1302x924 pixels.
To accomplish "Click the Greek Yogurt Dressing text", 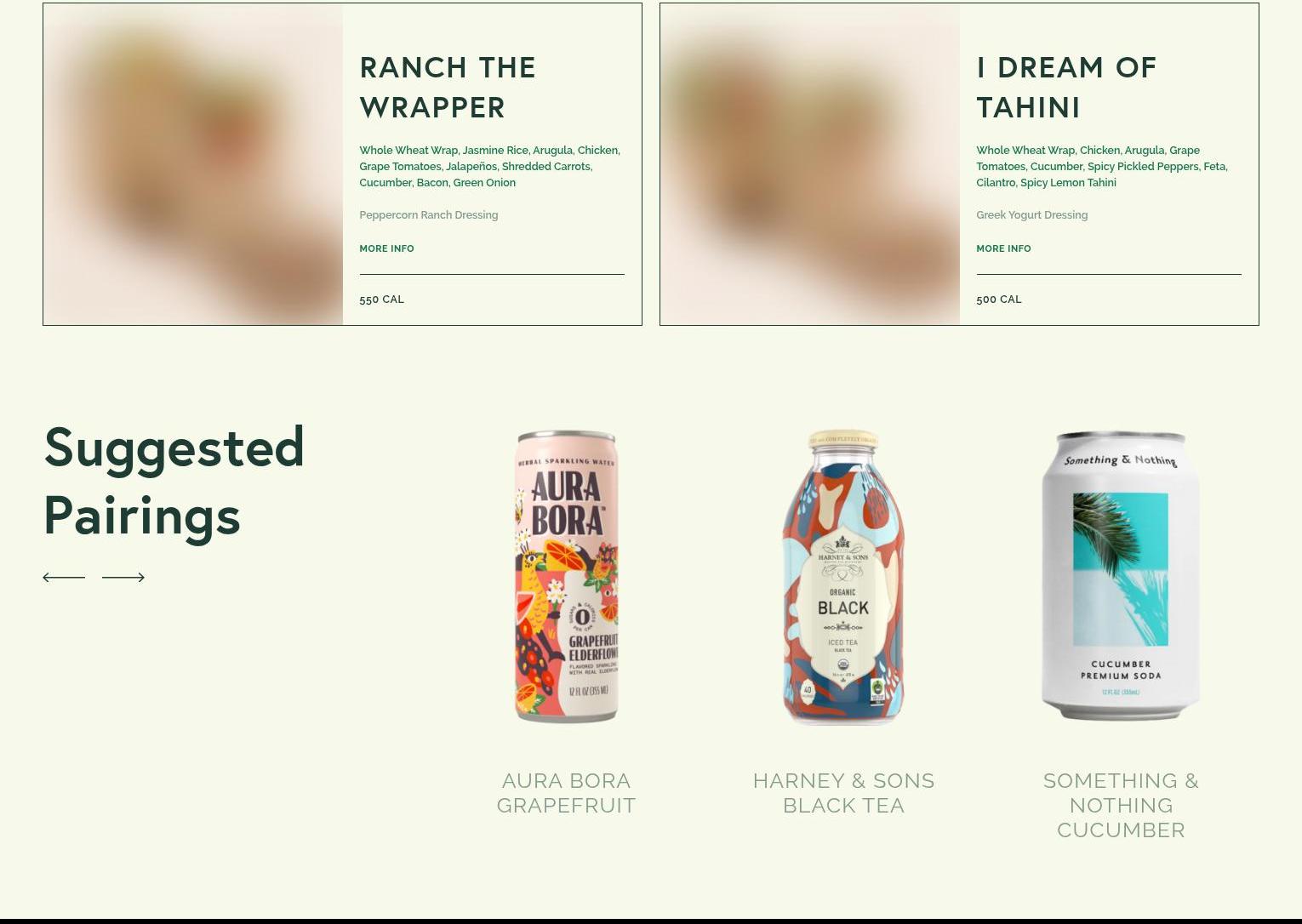I will click(x=1032, y=215).
